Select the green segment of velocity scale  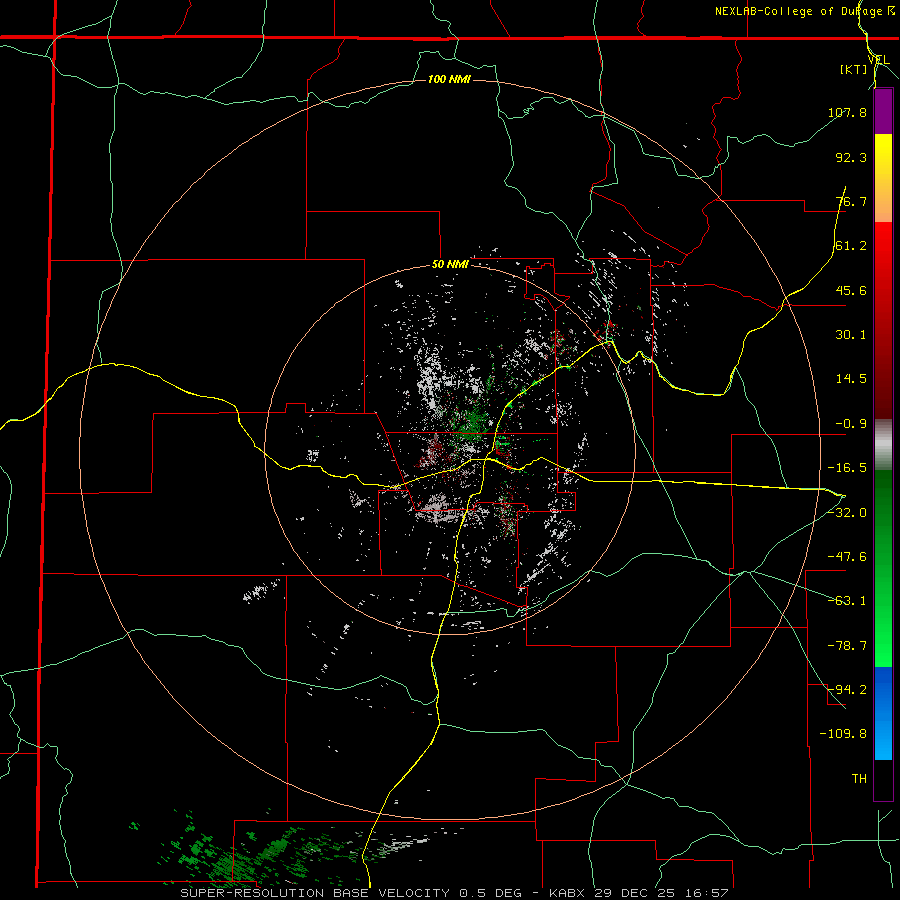[x=883, y=568]
